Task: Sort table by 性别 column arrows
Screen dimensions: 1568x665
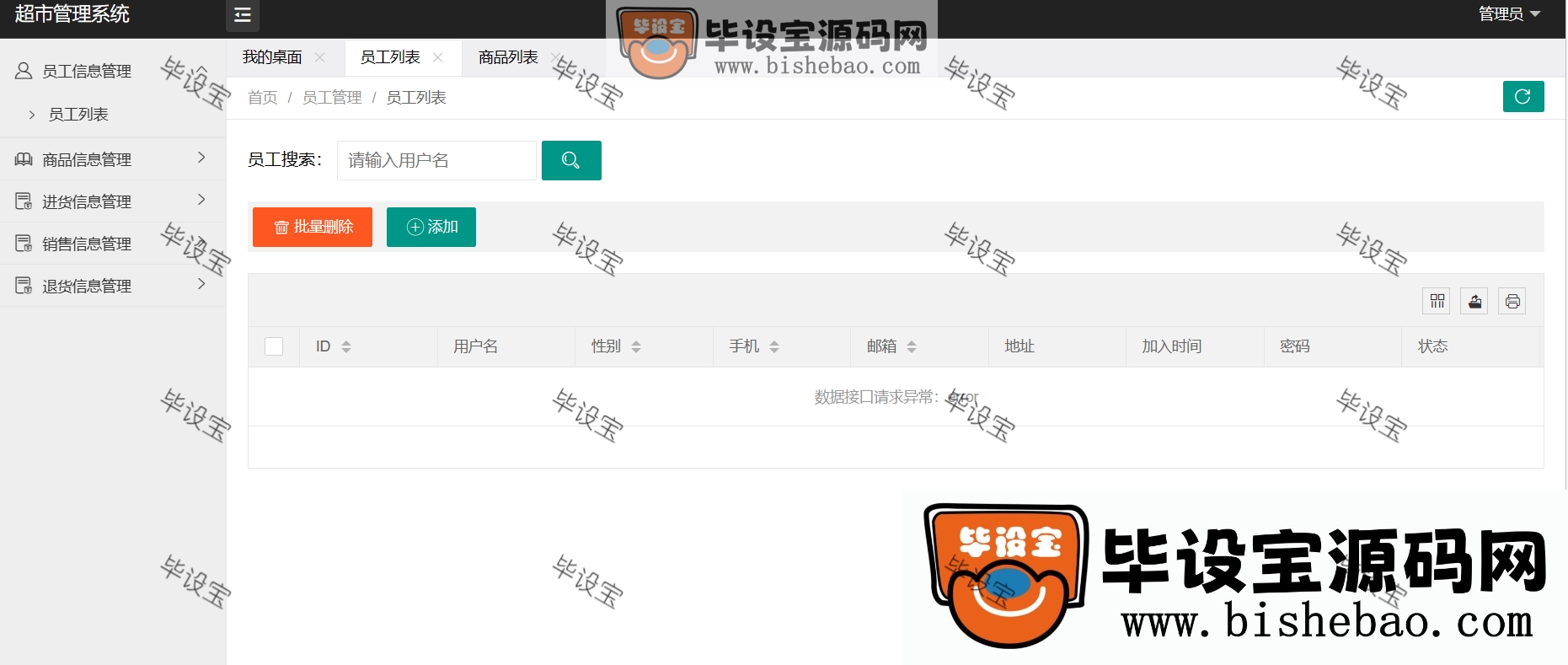Action: tap(636, 346)
